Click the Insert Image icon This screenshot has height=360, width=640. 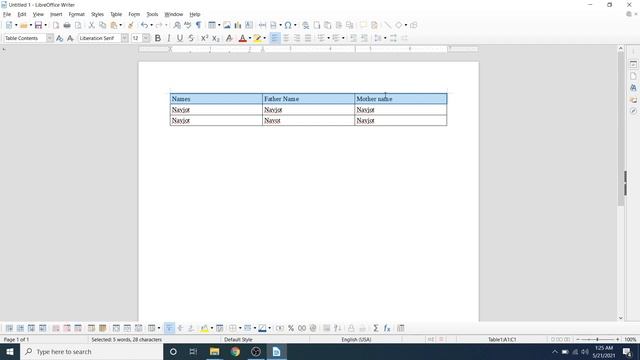[227, 25]
